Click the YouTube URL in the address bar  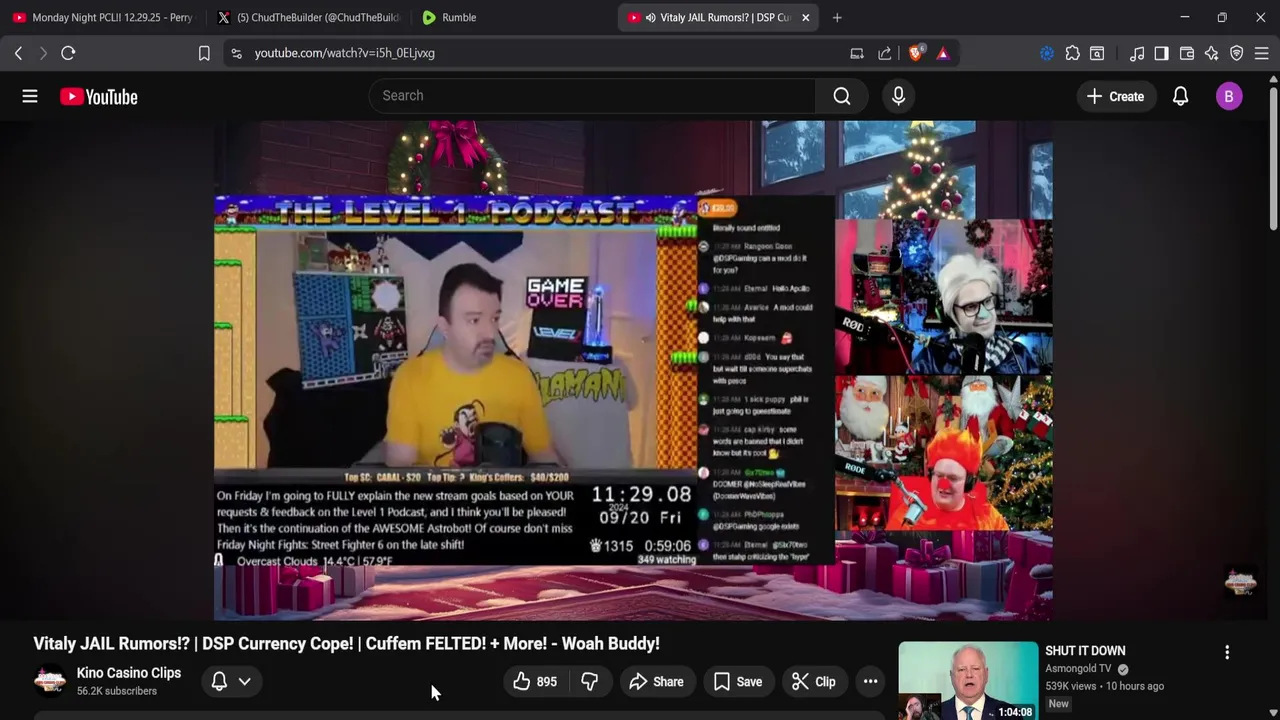click(x=344, y=53)
